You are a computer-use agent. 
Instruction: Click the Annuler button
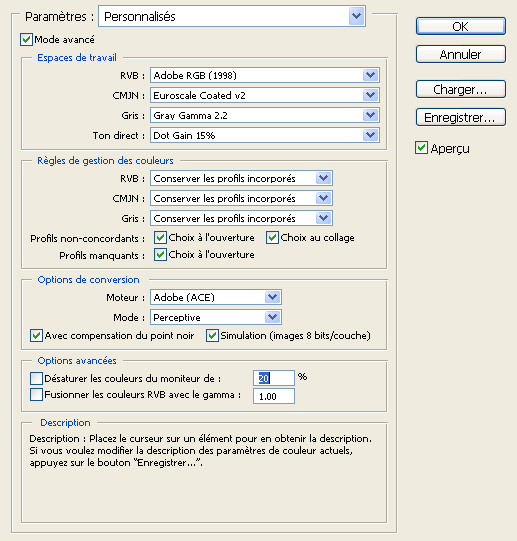(461, 54)
